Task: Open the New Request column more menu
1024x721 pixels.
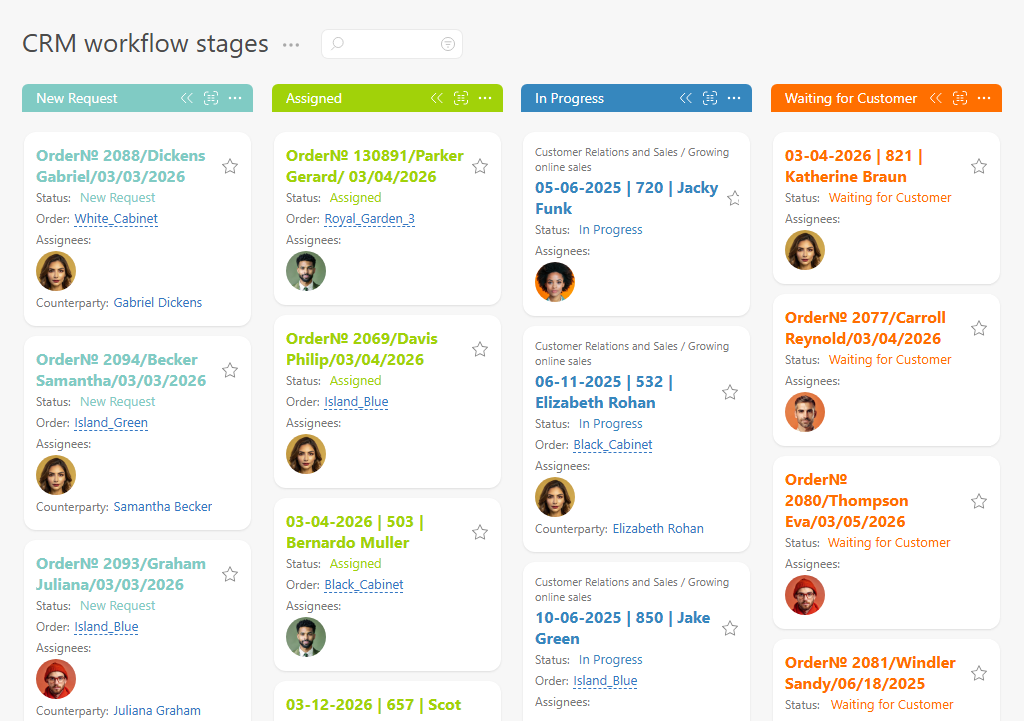Action: pyautogui.click(x=235, y=98)
